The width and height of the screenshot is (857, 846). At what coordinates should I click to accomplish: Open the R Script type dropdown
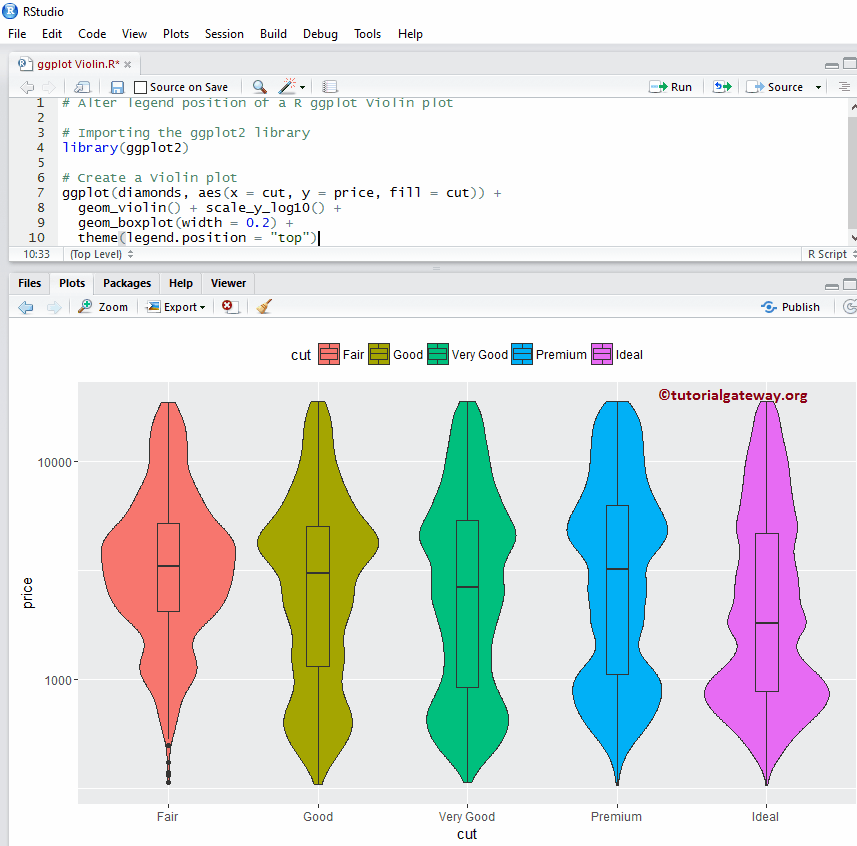(828, 254)
